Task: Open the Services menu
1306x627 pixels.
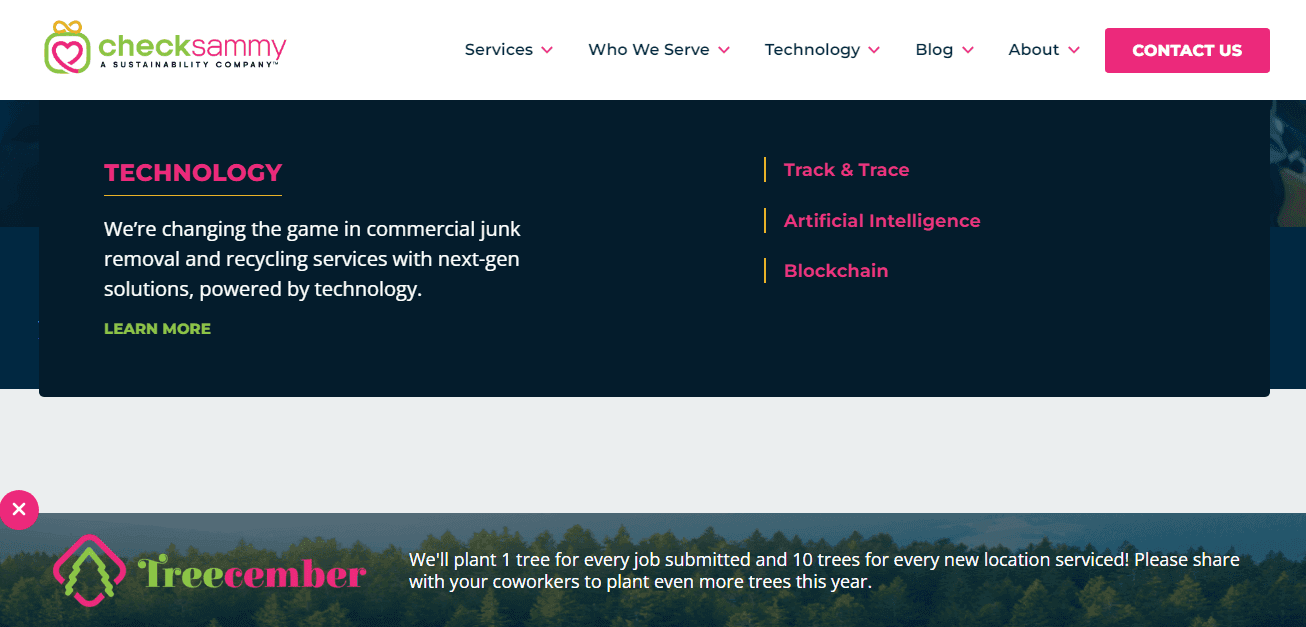Action: (x=498, y=49)
